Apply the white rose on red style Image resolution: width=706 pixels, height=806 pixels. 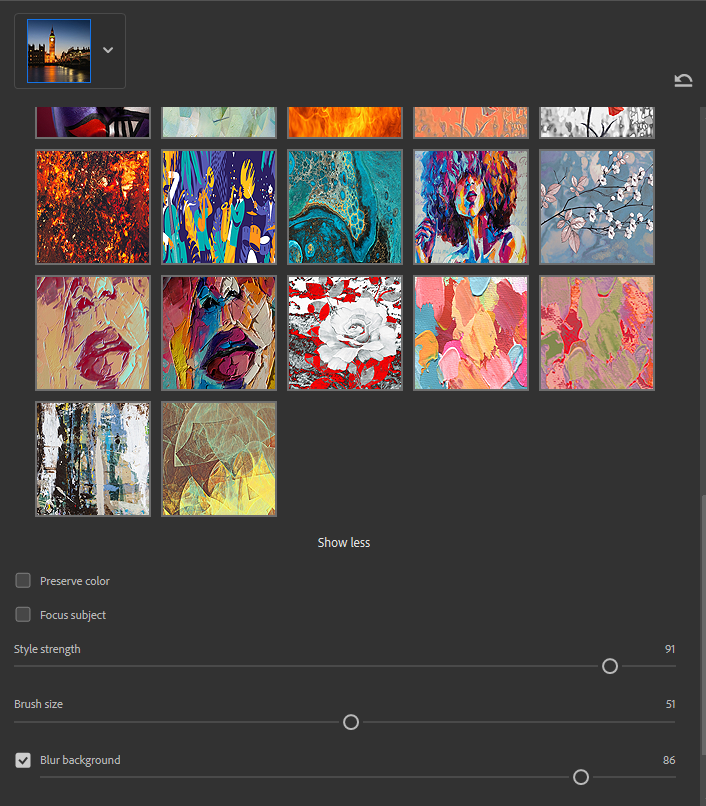[345, 333]
